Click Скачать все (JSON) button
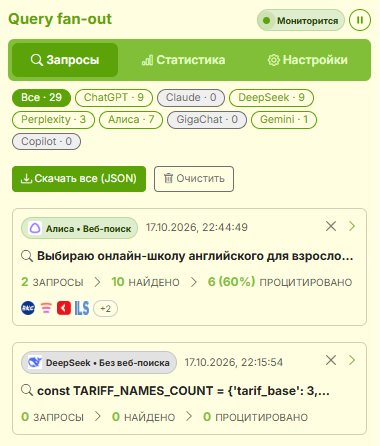The width and height of the screenshot is (380, 446). pyautogui.click(x=79, y=179)
